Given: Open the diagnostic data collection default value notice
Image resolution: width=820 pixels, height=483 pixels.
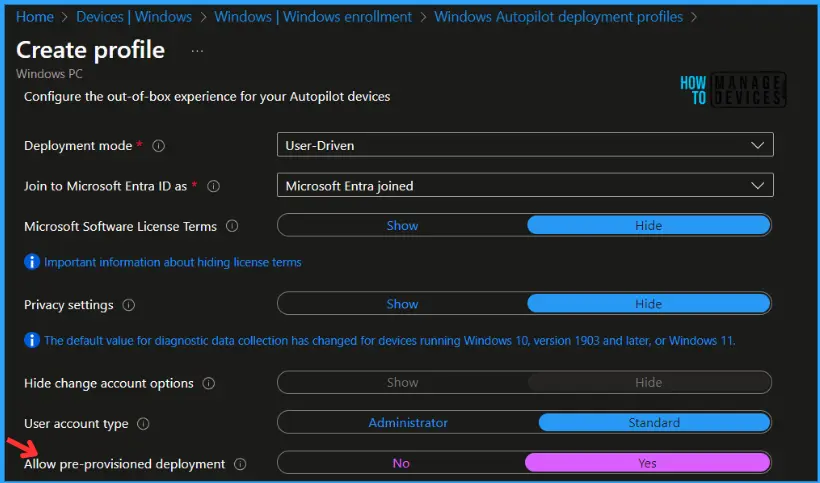Looking at the screenshot, I should [390, 340].
